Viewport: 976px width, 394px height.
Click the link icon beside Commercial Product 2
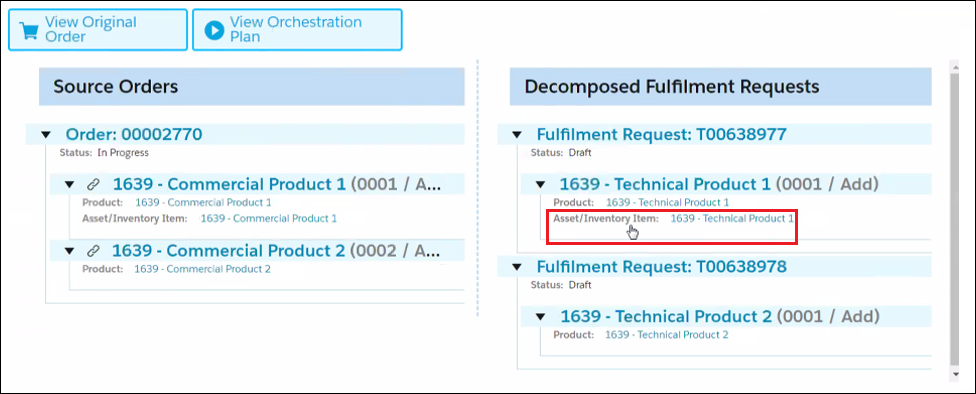(93, 251)
